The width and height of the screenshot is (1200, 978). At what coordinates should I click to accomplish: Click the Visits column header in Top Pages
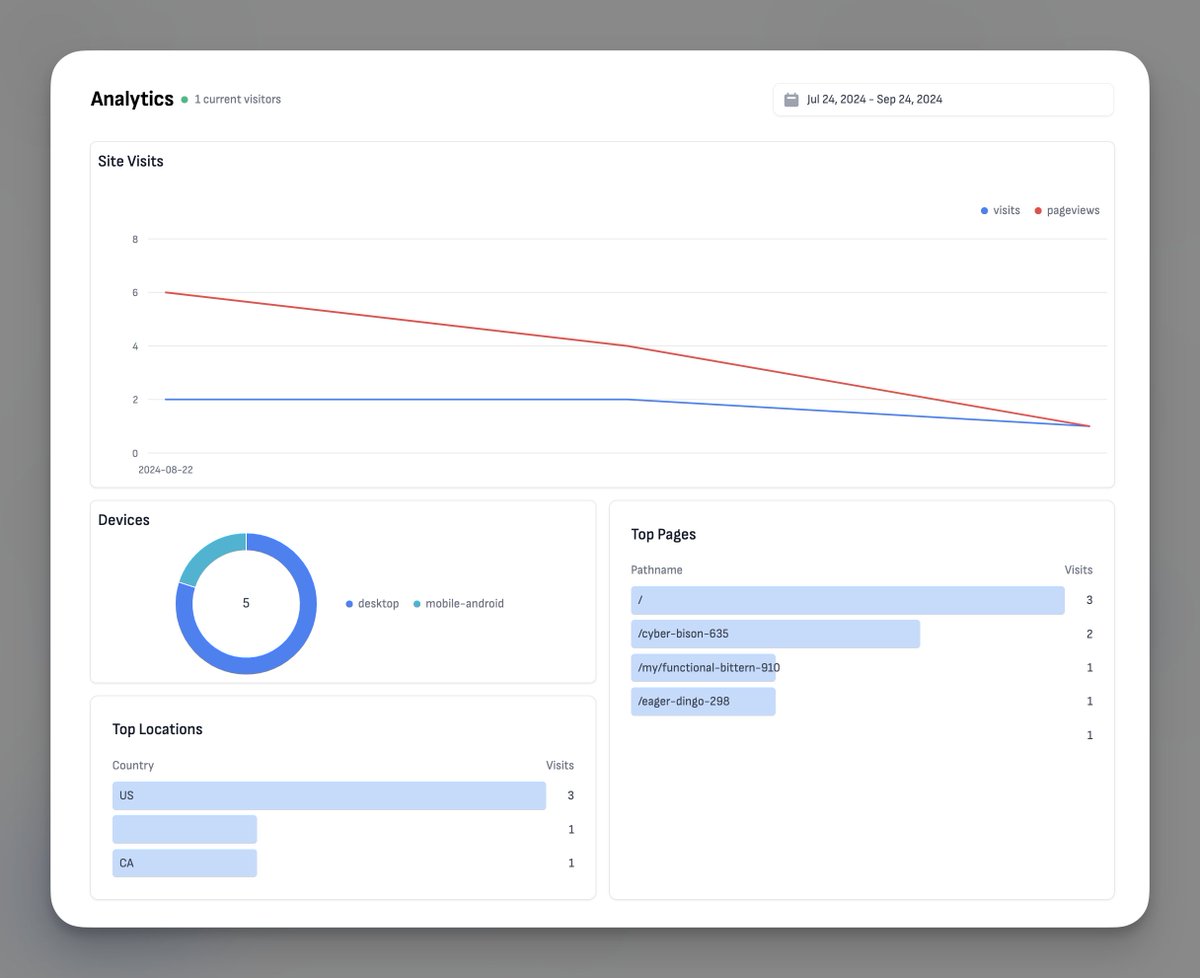(1078, 570)
